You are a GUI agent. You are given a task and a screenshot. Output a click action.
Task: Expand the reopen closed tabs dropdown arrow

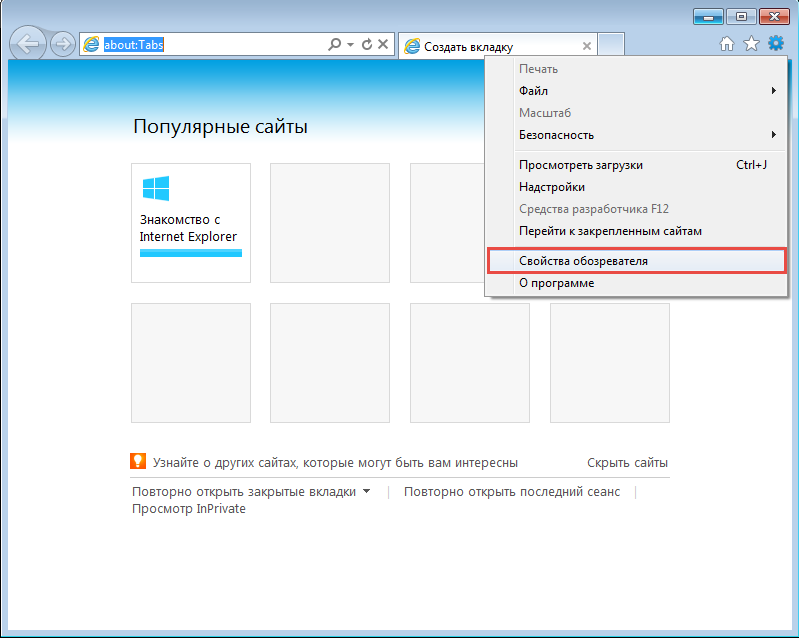[366, 491]
